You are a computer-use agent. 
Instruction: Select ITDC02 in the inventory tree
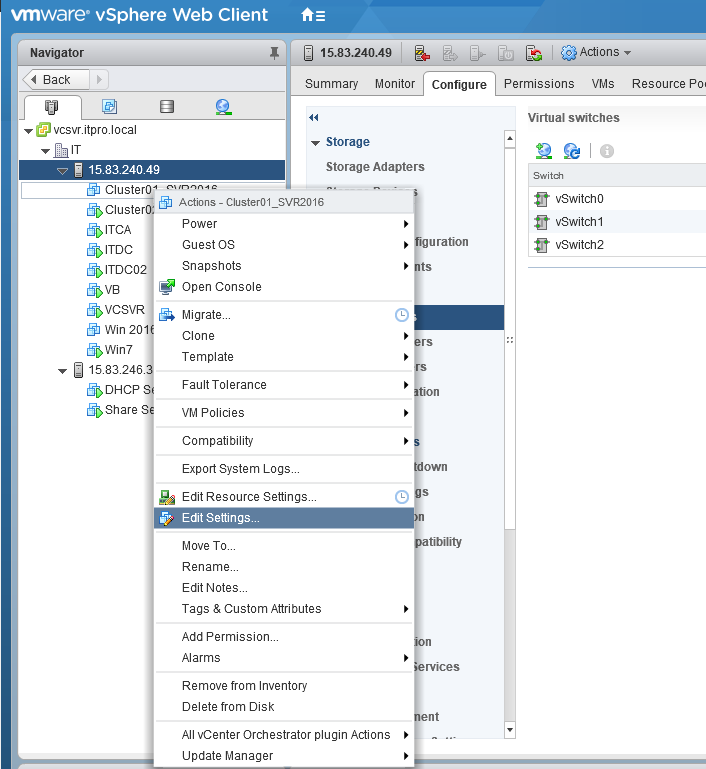[x=126, y=270]
